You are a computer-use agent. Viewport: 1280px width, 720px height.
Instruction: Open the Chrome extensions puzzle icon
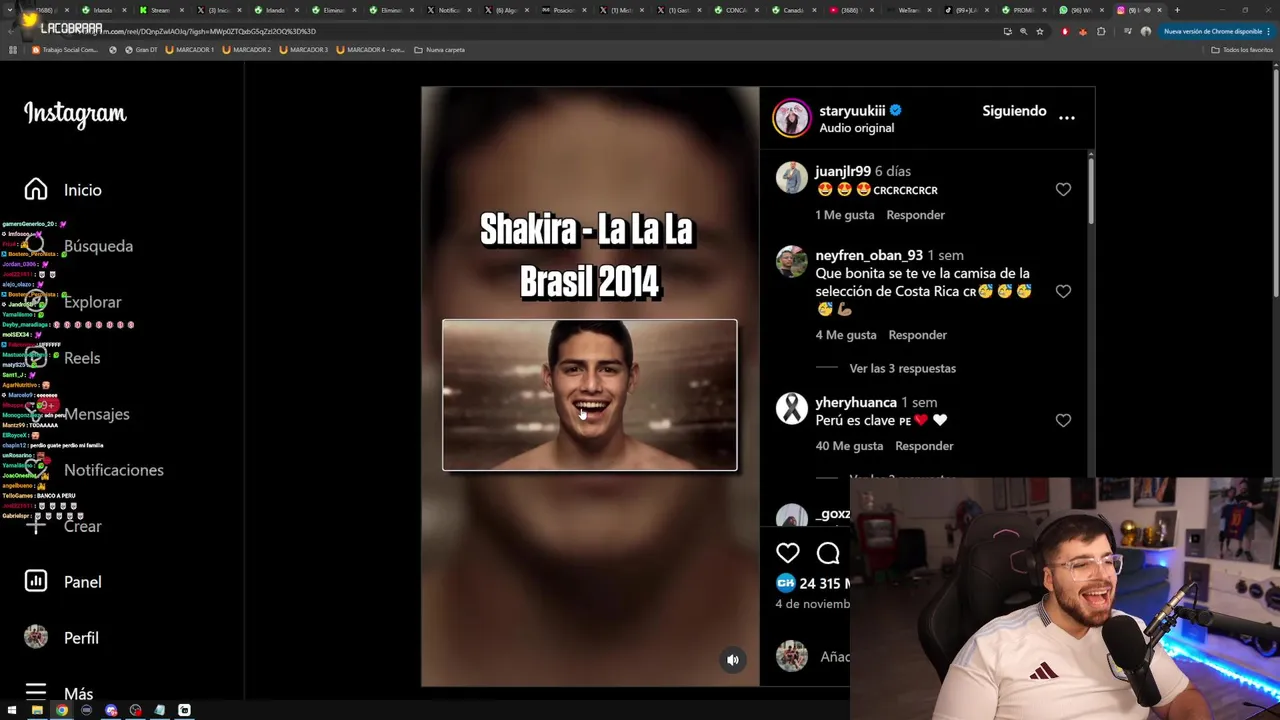pos(1101,31)
